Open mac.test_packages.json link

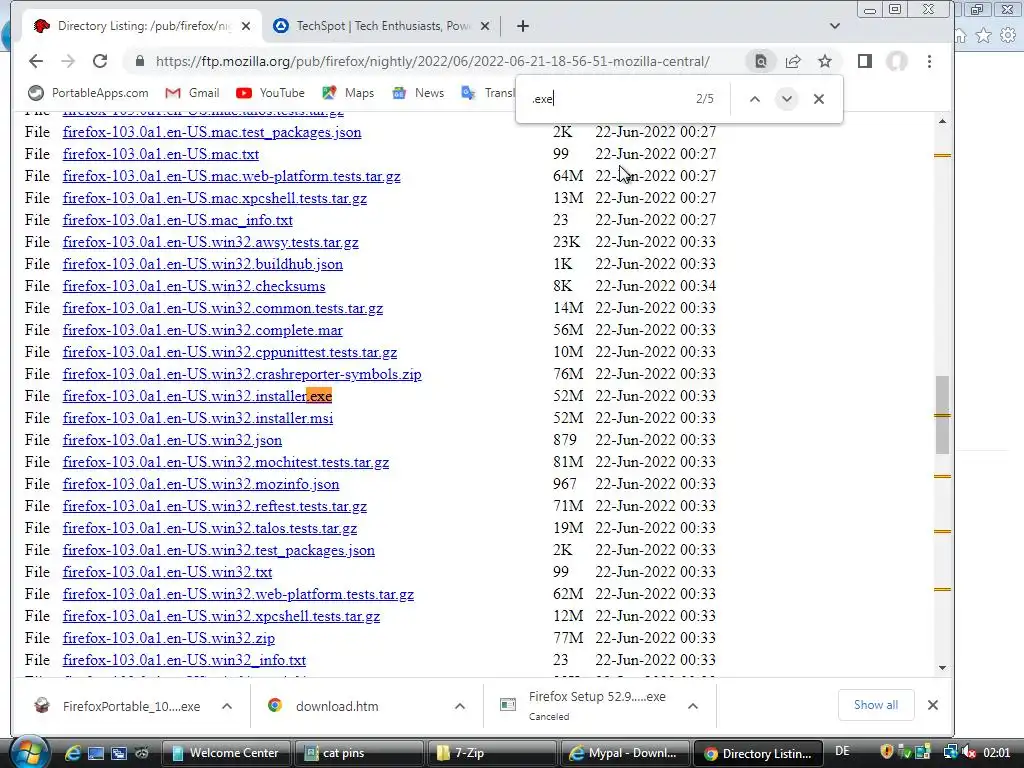(212, 132)
